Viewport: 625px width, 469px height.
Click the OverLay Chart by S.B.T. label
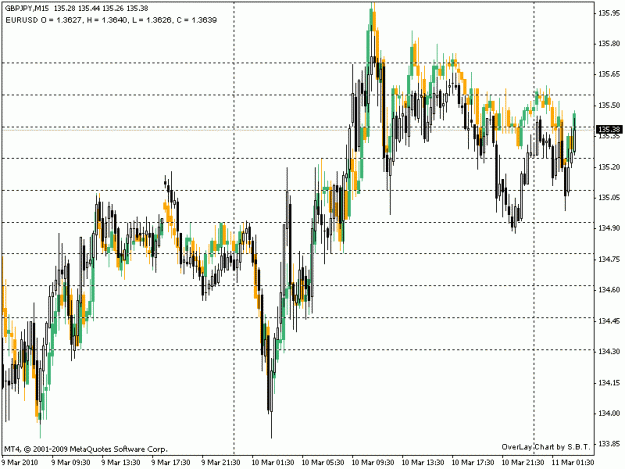pyautogui.click(x=546, y=447)
